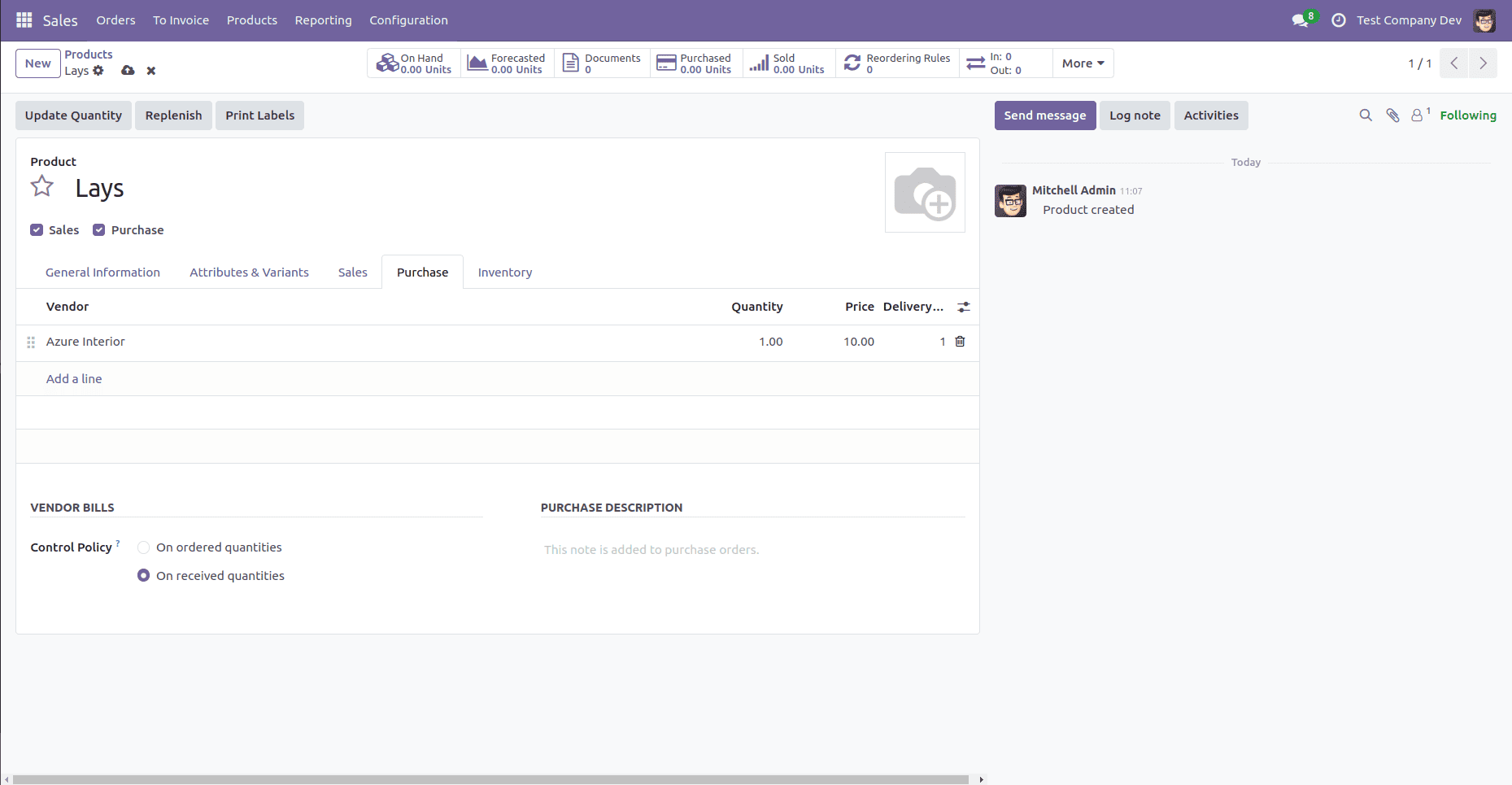Select On ordered quantities radio
1512x785 pixels.
pos(144,547)
